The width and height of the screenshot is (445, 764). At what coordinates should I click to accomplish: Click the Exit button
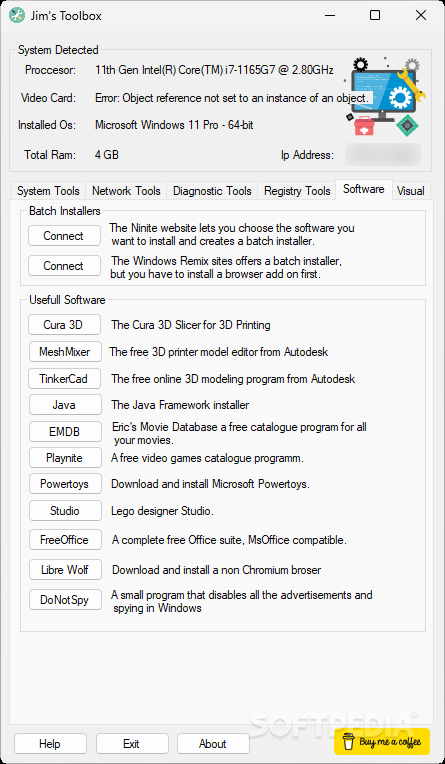[x=132, y=744]
